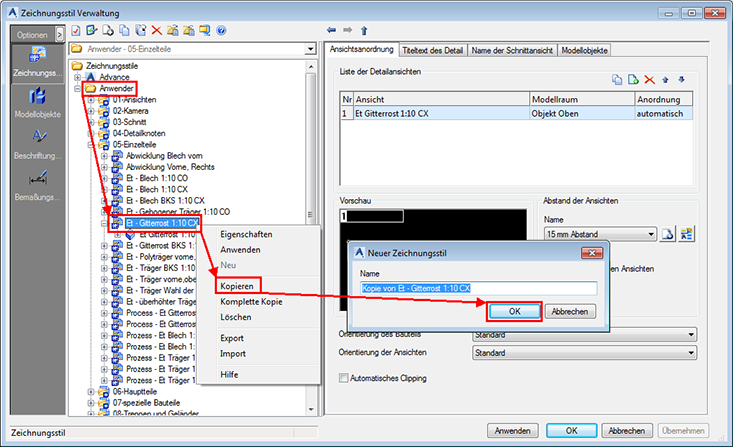Screen dimensions: 733x447
Task: Switch to the Modellobjekte tab
Action: [x=584, y=50]
